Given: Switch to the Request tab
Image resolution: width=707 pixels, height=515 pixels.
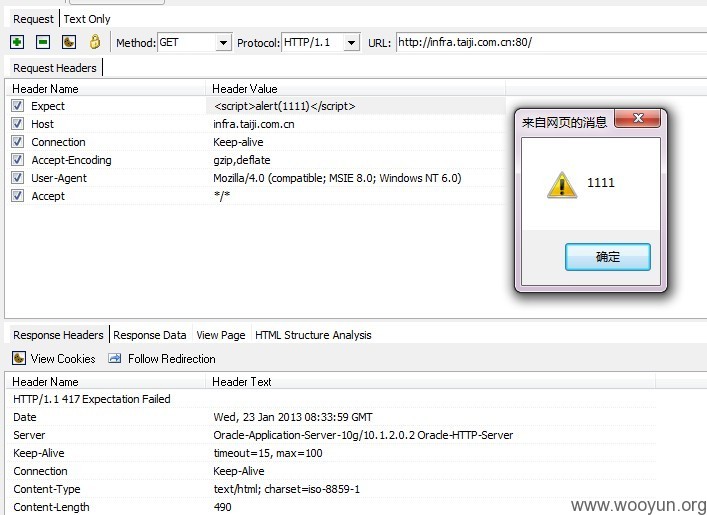Looking at the screenshot, I should 33,19.
